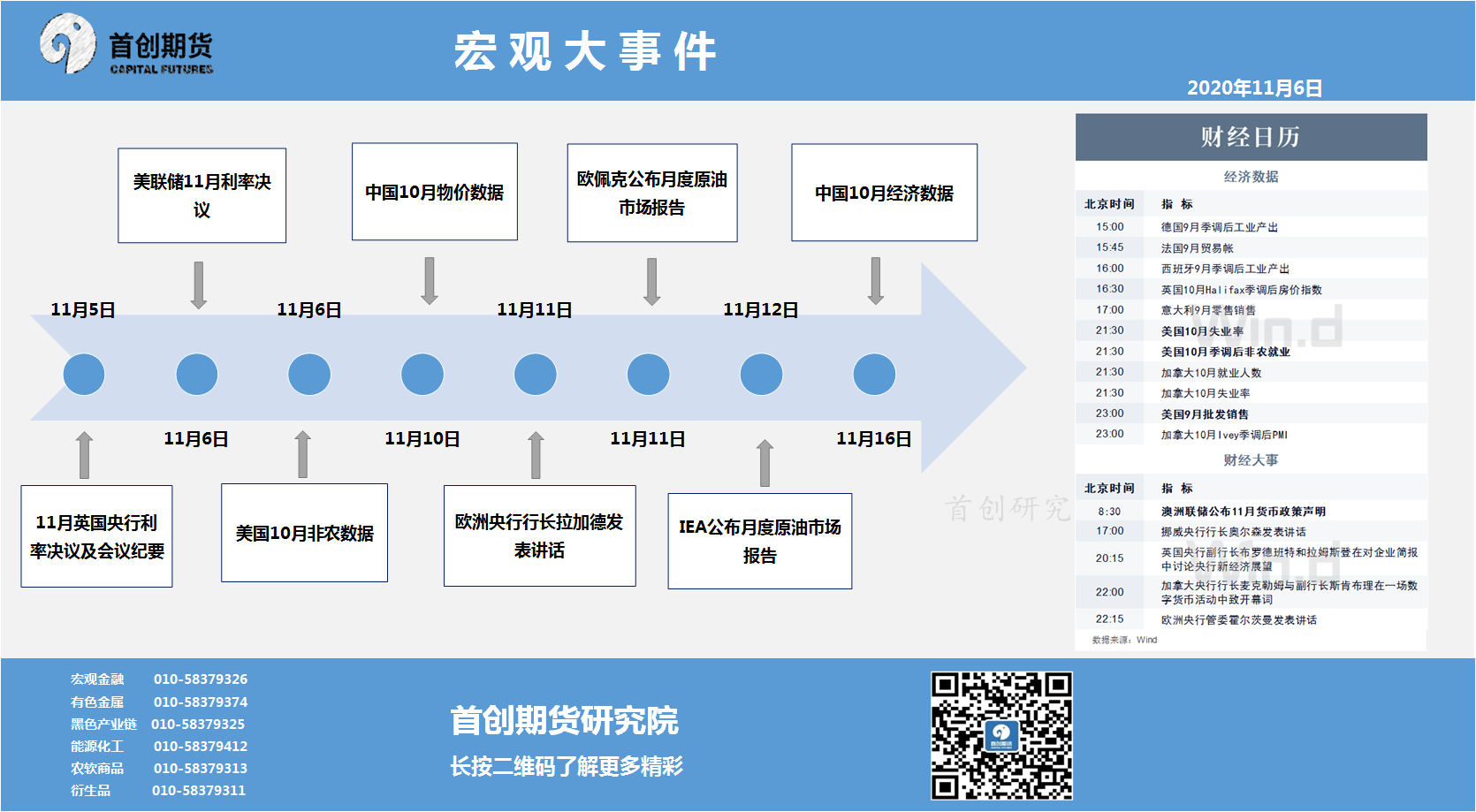
Task: Click the row 欧洲央行管委霍尔茨曼发表讲话
Action: point(1251,619)
